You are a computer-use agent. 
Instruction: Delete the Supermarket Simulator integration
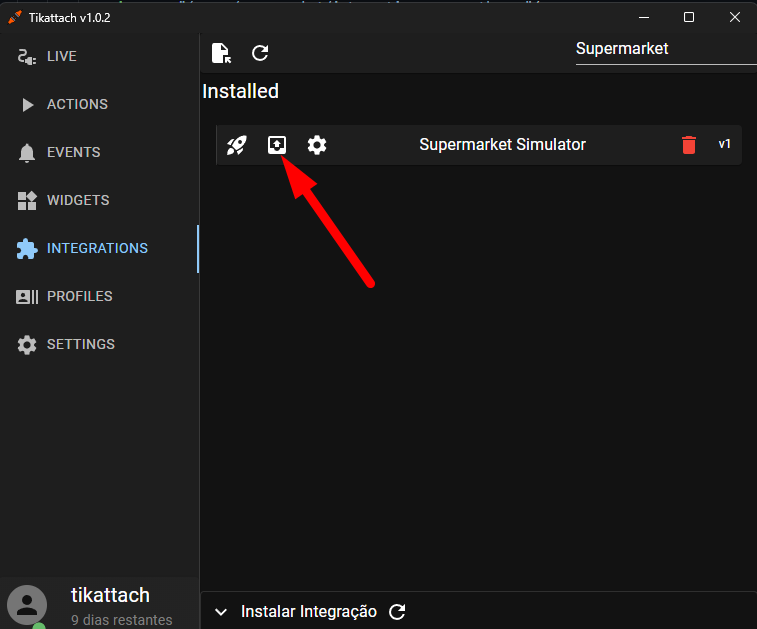[x=689, y=145]
